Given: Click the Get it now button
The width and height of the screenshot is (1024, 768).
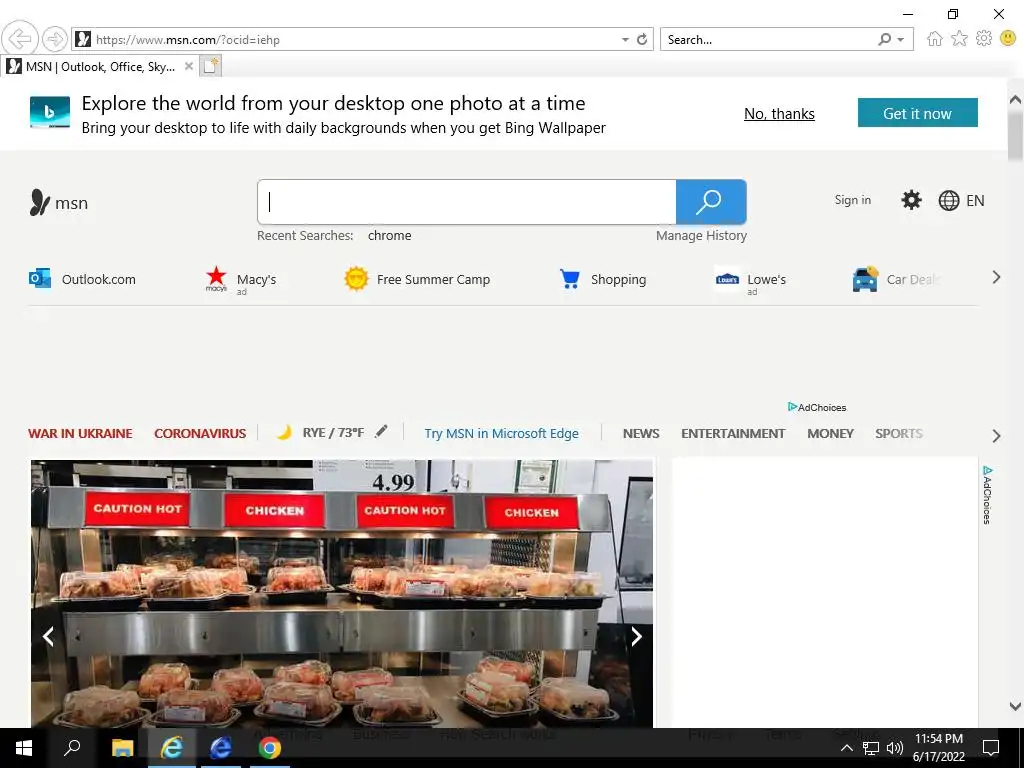Looking at the screenshot, I should (918, 113).
